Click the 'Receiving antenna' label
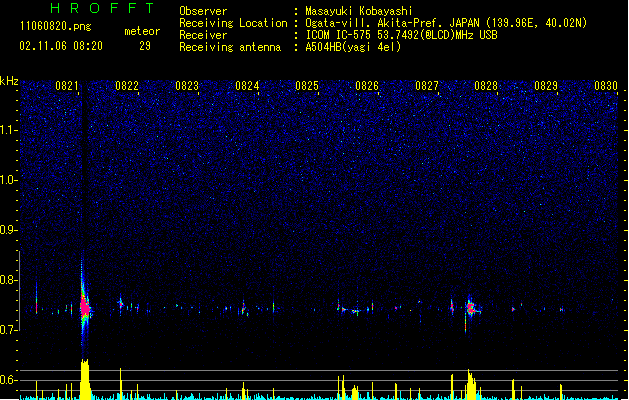629x400 pixels. (x=230, y=47)
